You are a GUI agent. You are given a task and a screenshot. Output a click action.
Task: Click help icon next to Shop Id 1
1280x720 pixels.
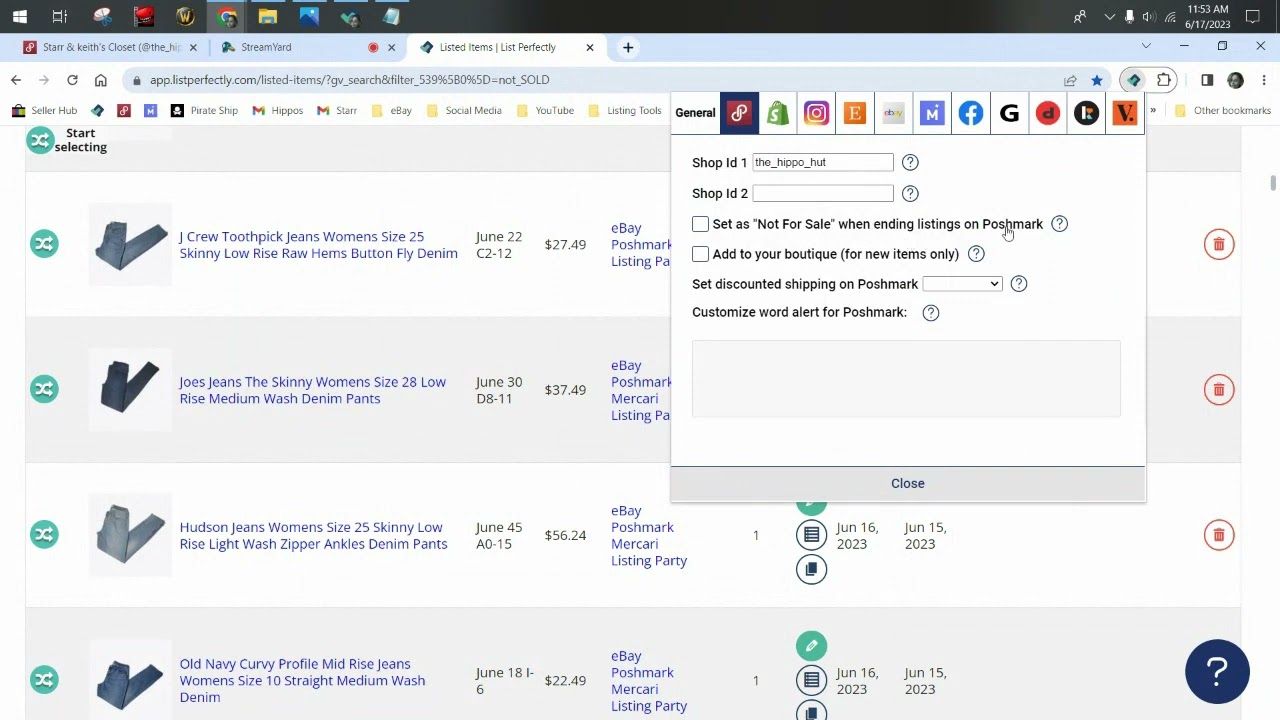pyautogui.click(x=910, y=162)
